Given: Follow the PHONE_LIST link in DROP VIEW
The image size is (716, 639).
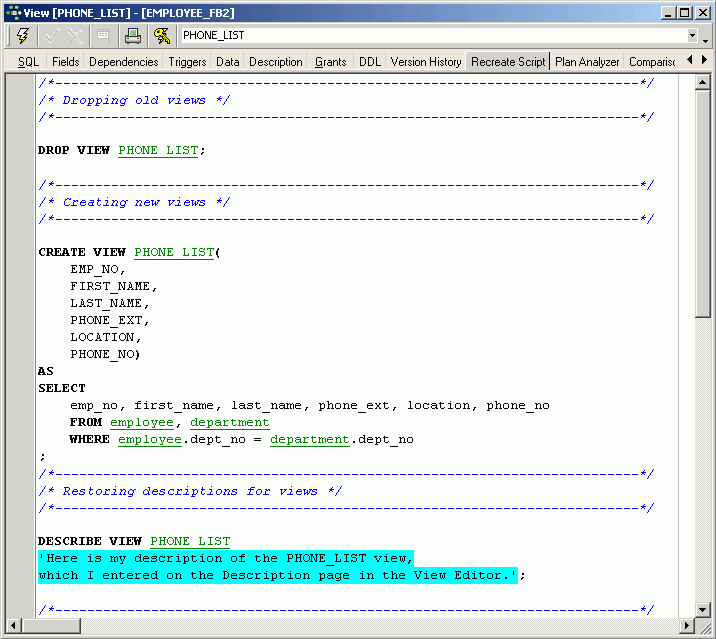Looking at the screenshot, I should click(x=158, y=150).
